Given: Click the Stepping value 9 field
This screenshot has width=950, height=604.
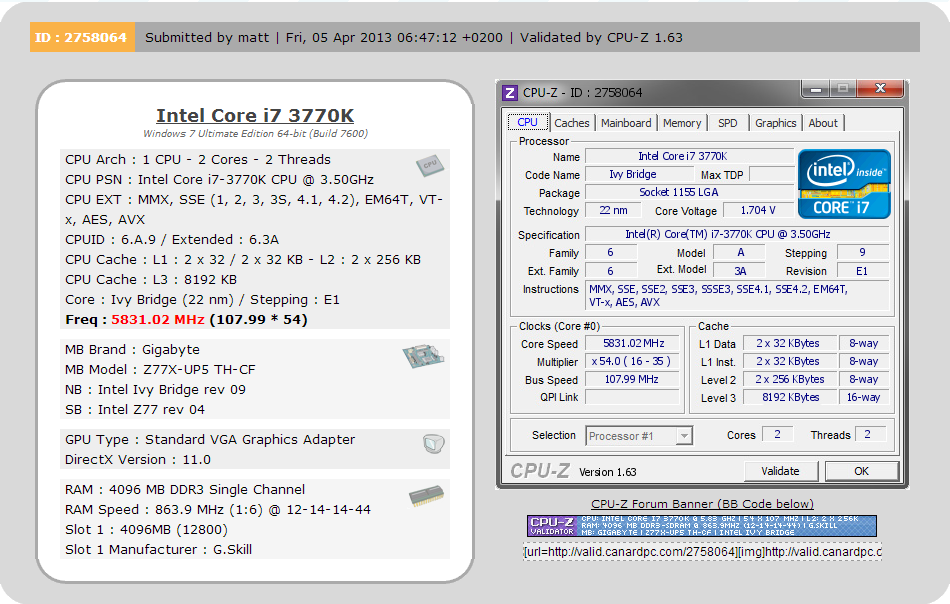Looking at the screenshot, I should coord(862,253).
